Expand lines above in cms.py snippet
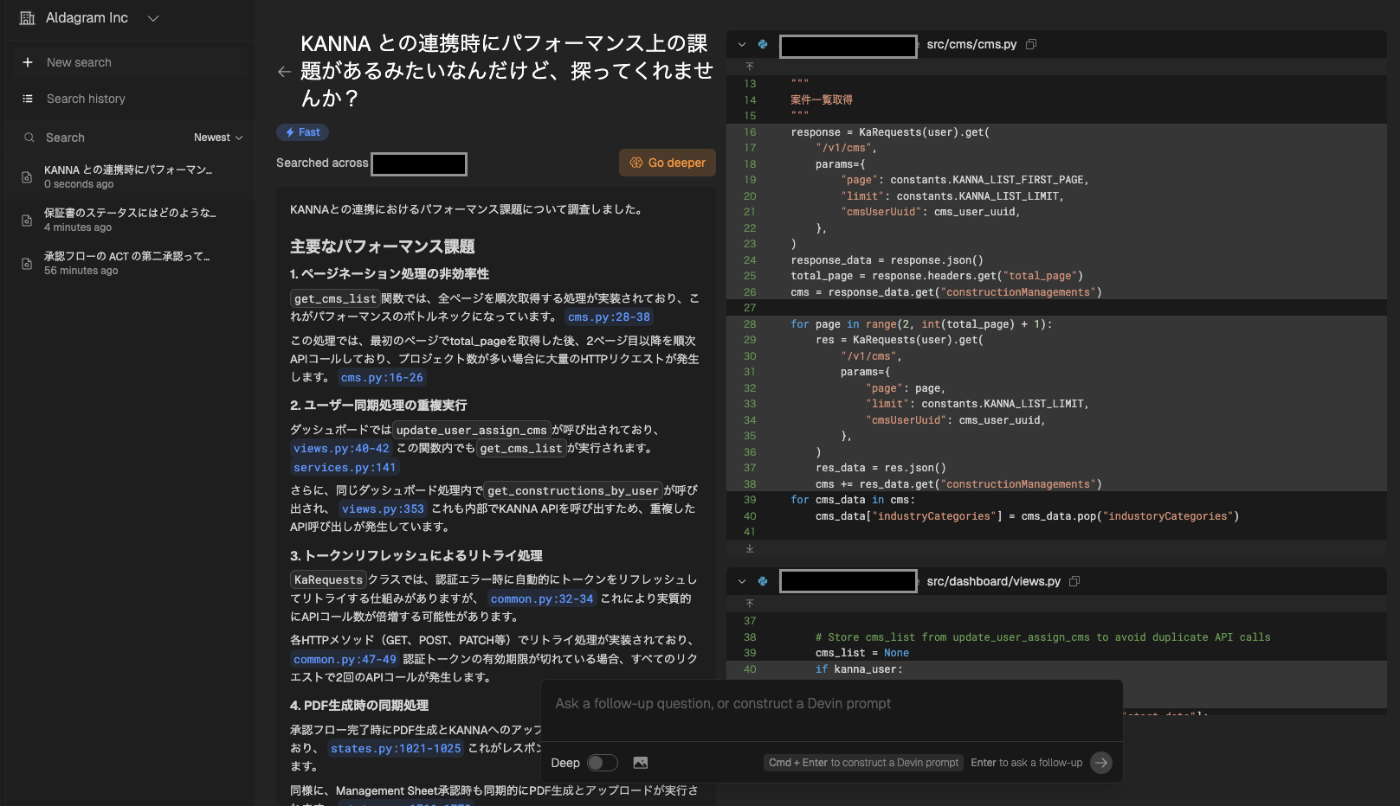1400x806 pixels. tap(749, 65)
